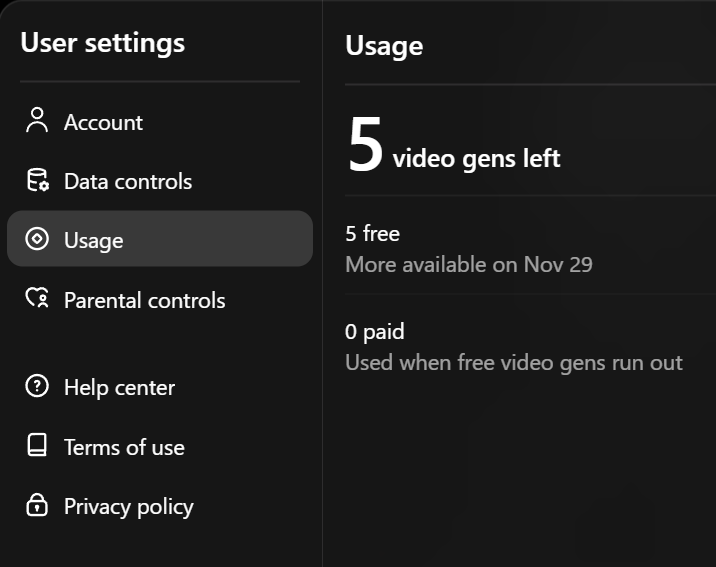This screenshot has height=567, width=716.
Task: Open Parental controls settings
Action: (x=144, y=300)
